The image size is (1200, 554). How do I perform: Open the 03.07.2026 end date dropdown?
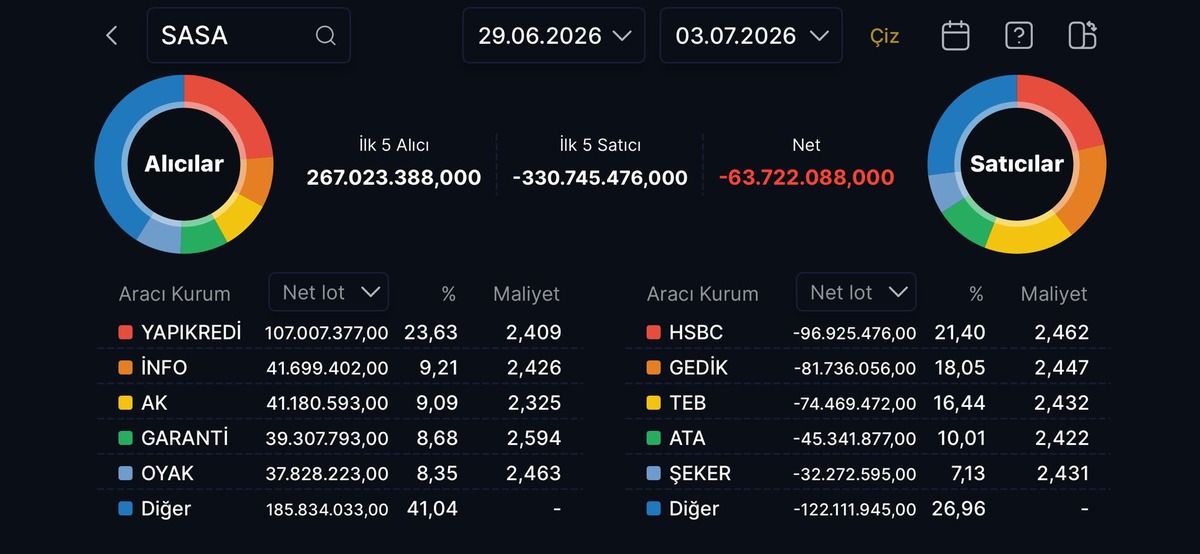751,36
